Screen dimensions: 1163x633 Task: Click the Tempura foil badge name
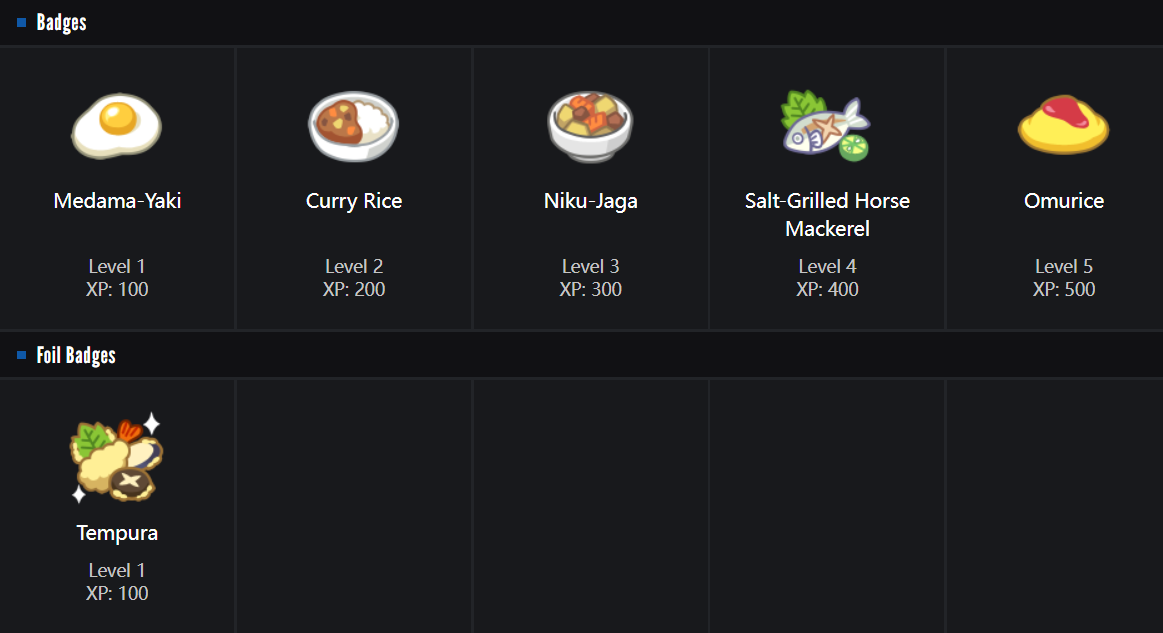click(117, 533)
